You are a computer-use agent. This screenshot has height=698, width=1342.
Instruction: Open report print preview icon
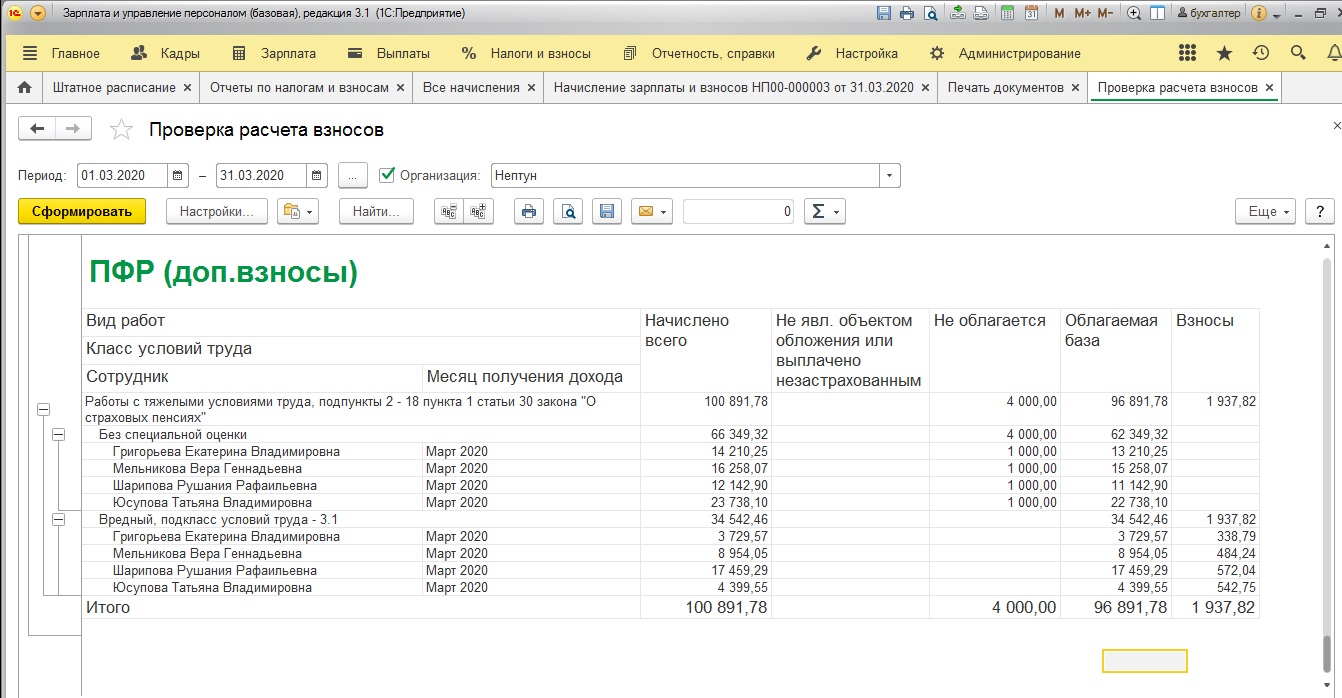point(568,211)
